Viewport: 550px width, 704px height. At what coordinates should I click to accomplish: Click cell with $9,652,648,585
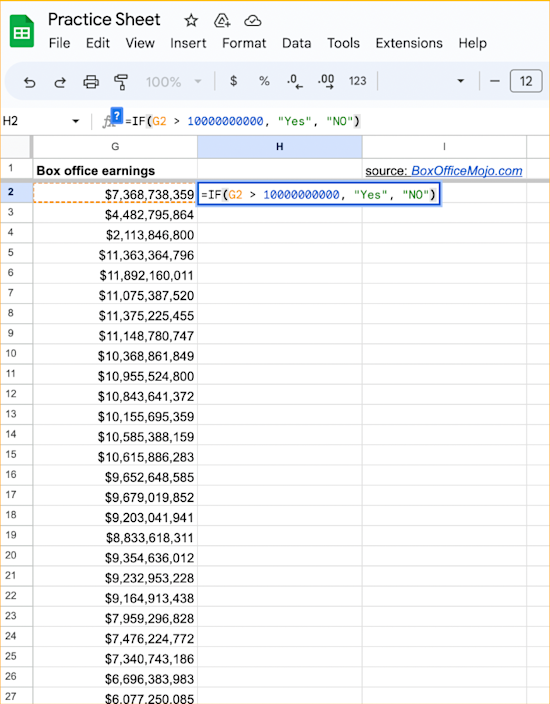coord(115,476)
